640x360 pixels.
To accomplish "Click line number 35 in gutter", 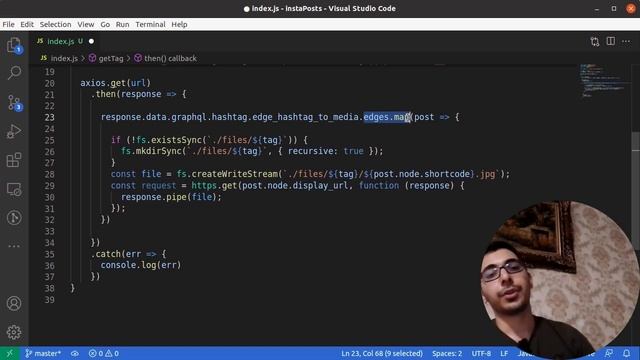I will (x=49, y=254).
